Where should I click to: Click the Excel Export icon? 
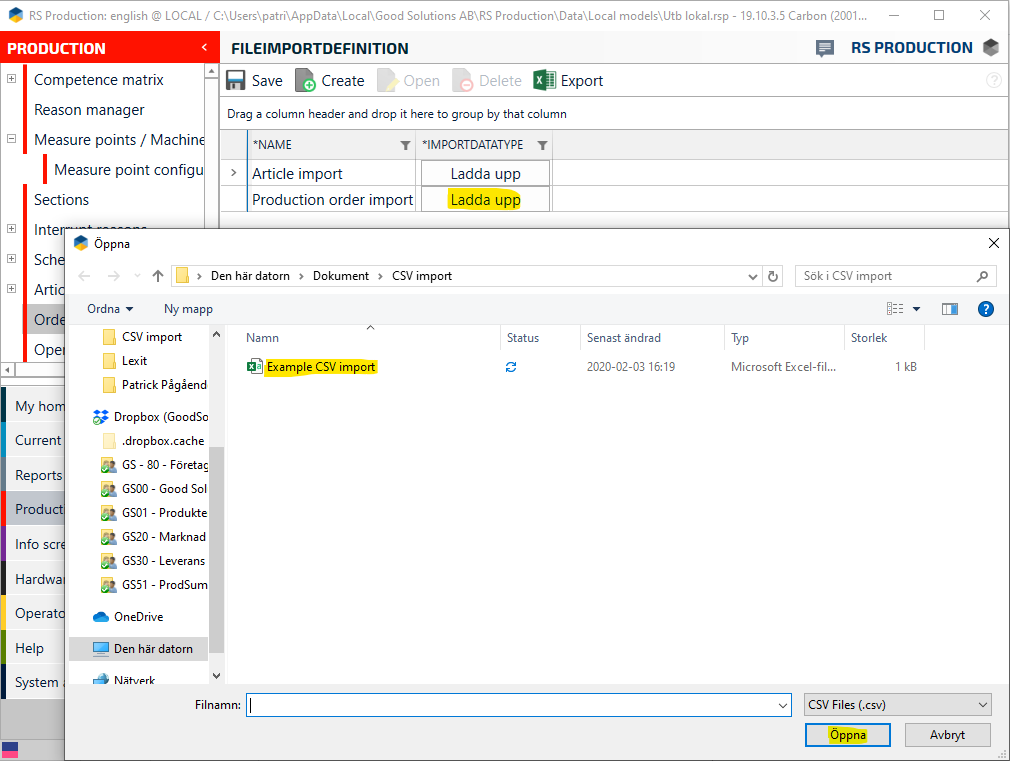(544, 81)
